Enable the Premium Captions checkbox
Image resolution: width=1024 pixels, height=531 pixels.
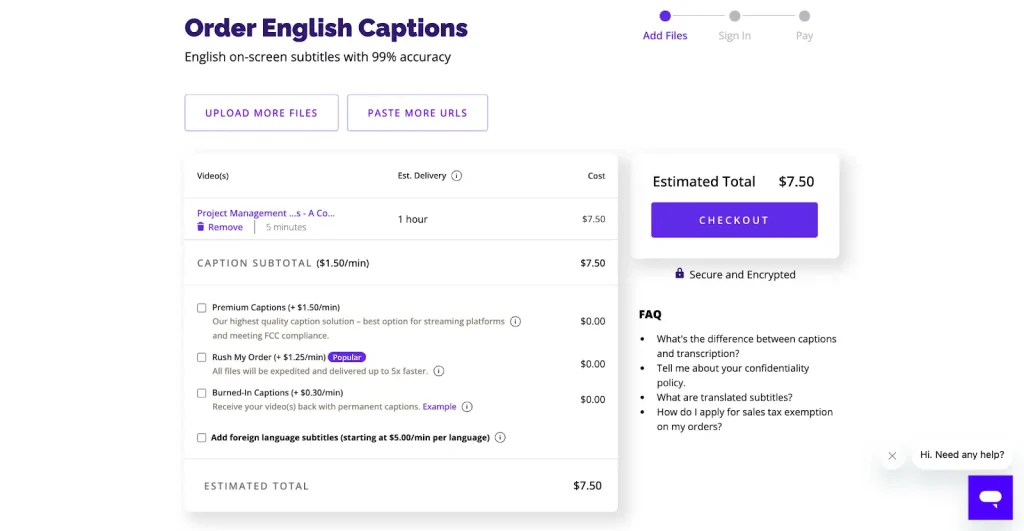(x=202, y=308)
